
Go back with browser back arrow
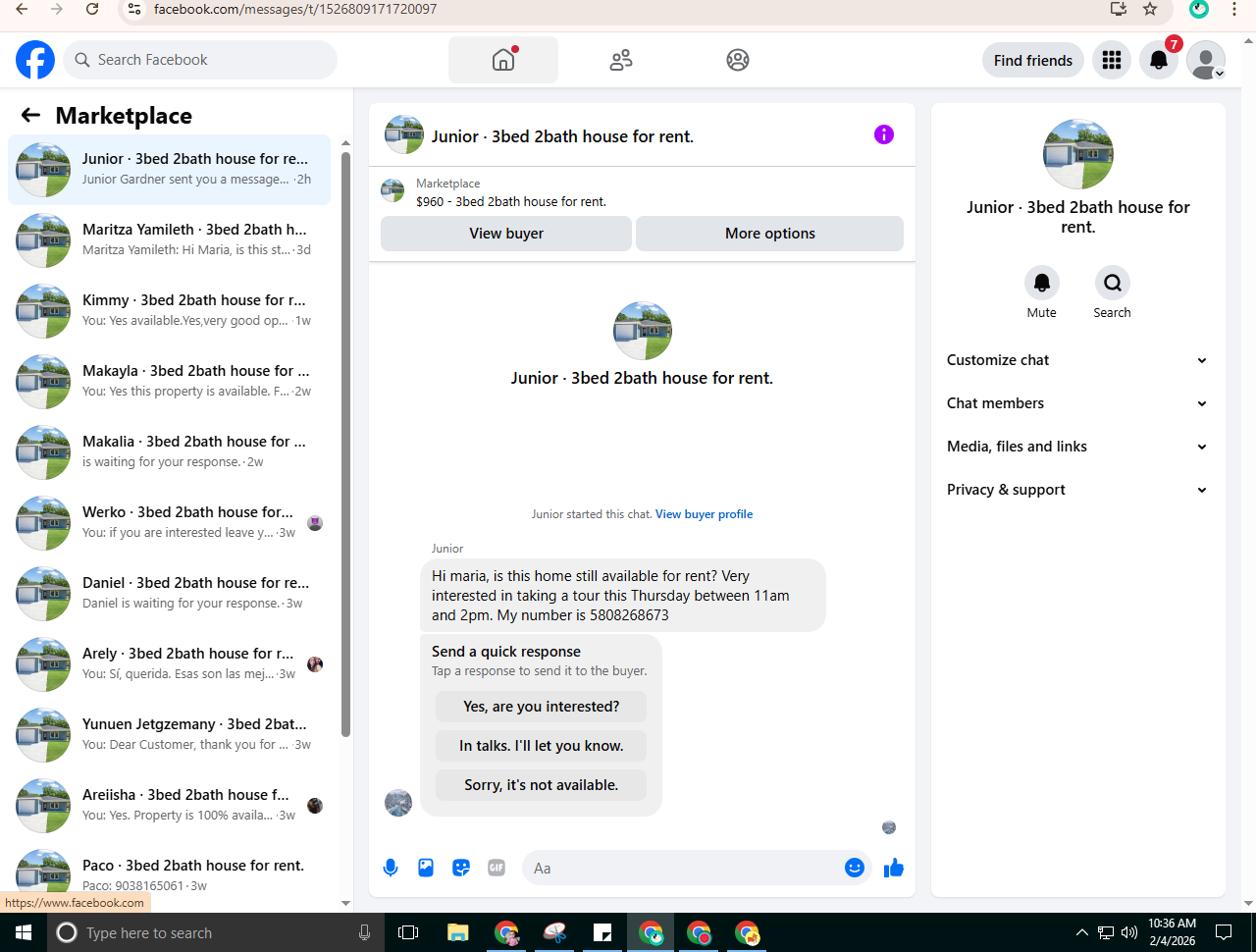pyautogui.click(x=22, y=9)
